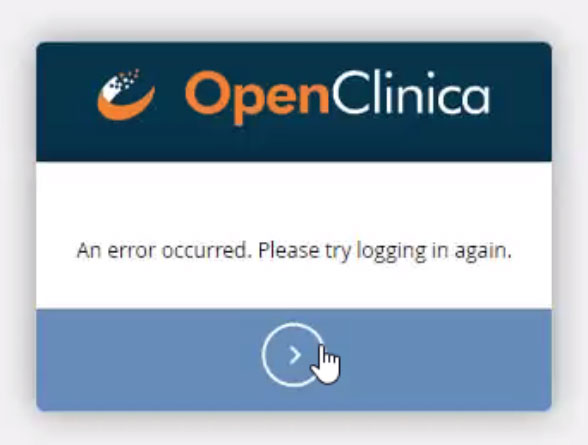Click the word "error" in the message

coord(131,251)
